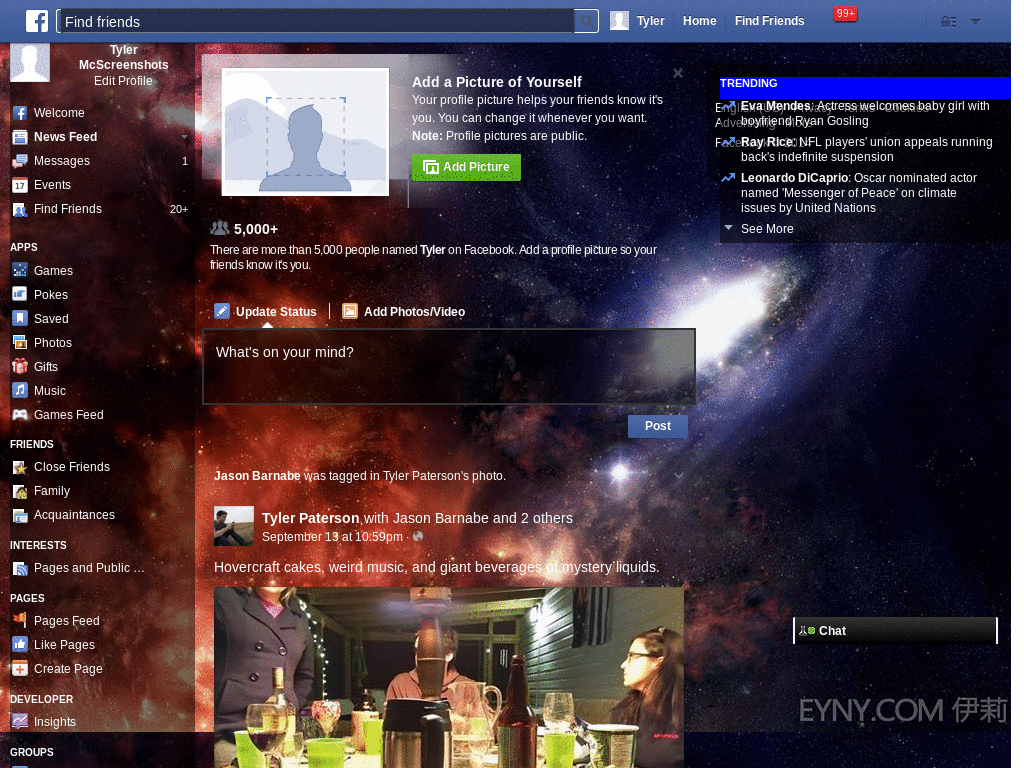Viewport: 1024px width, 768px height.
Task: Click the What's on your mind box
Action: [449, 366]
